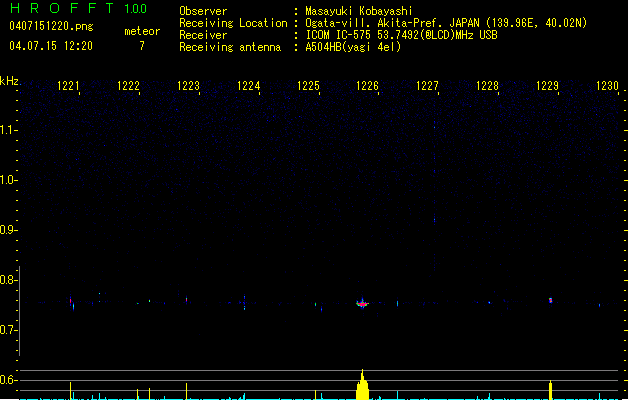Click the yellow intensity bar near 1223
This screenshot has width=629, height=400.
186,391
